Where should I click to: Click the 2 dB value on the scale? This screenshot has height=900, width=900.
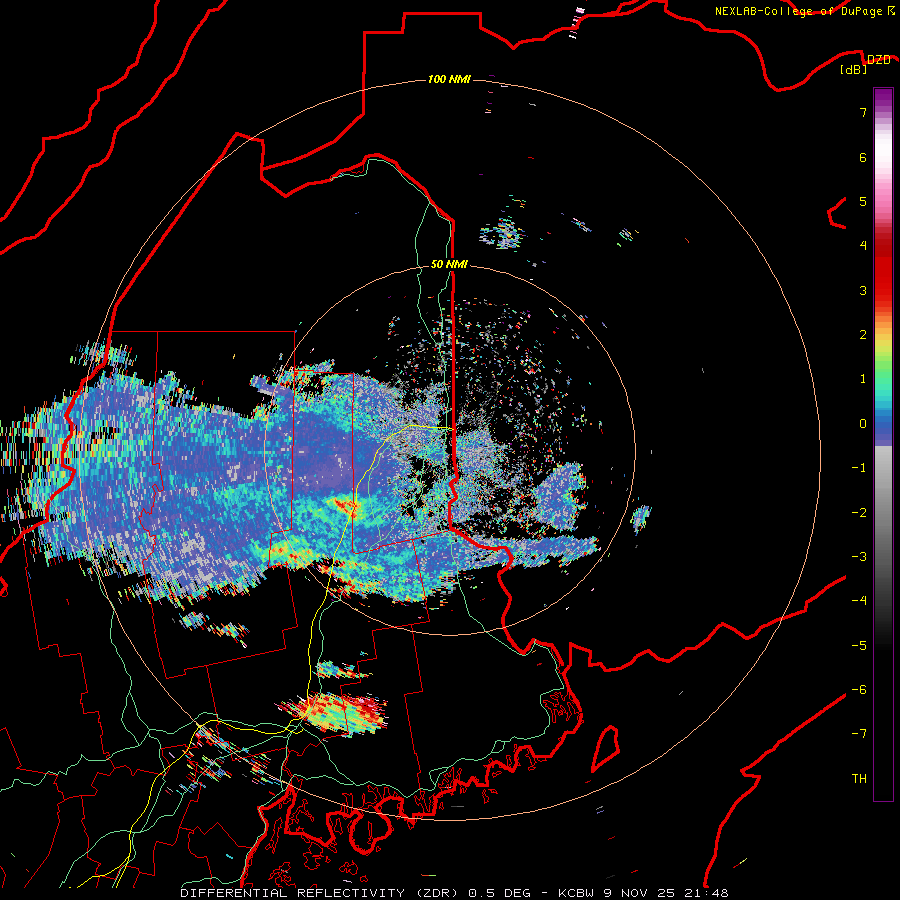point(863,335)
